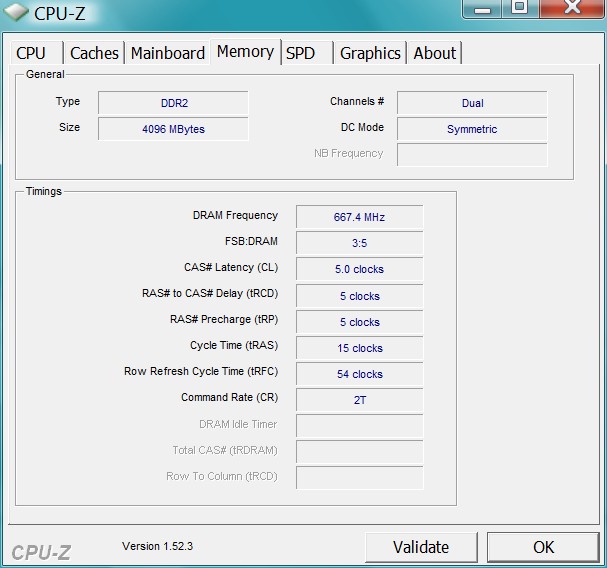This screenshot has width=607, height=568.
Task: Select the Mainboard tab
Action: point(168,53)
